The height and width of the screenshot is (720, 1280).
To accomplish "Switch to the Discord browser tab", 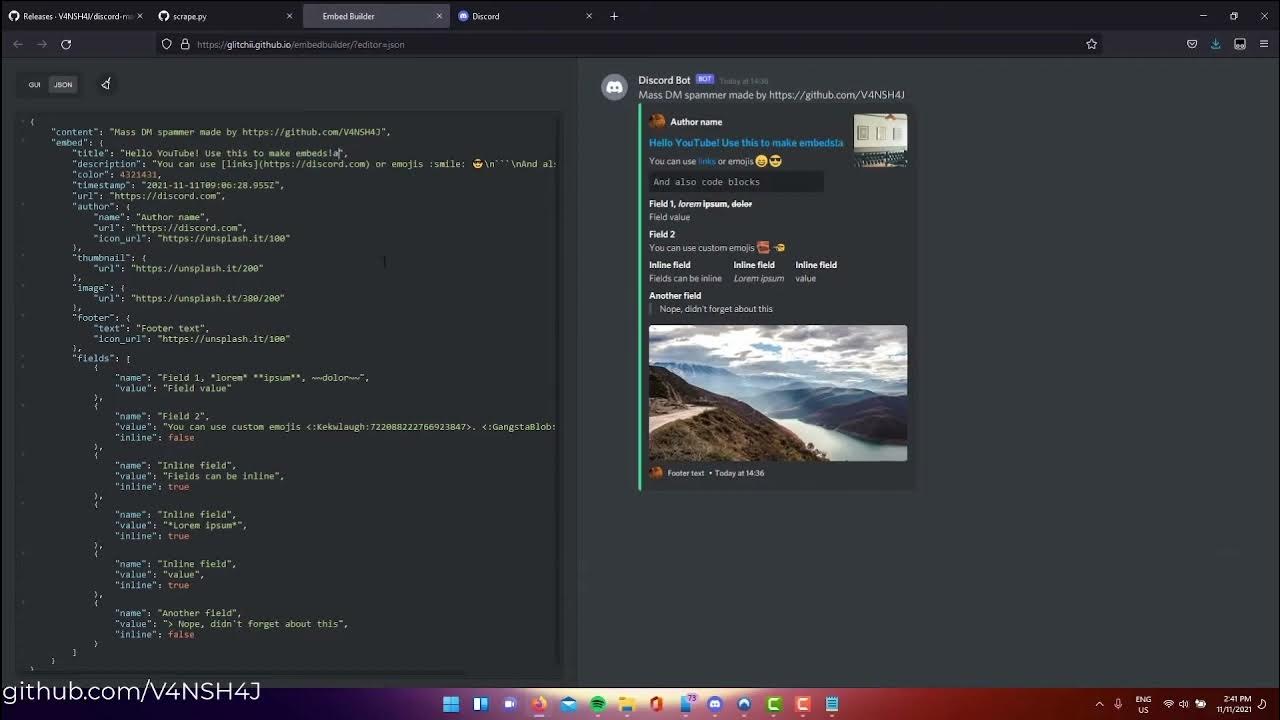I will 525,16.
